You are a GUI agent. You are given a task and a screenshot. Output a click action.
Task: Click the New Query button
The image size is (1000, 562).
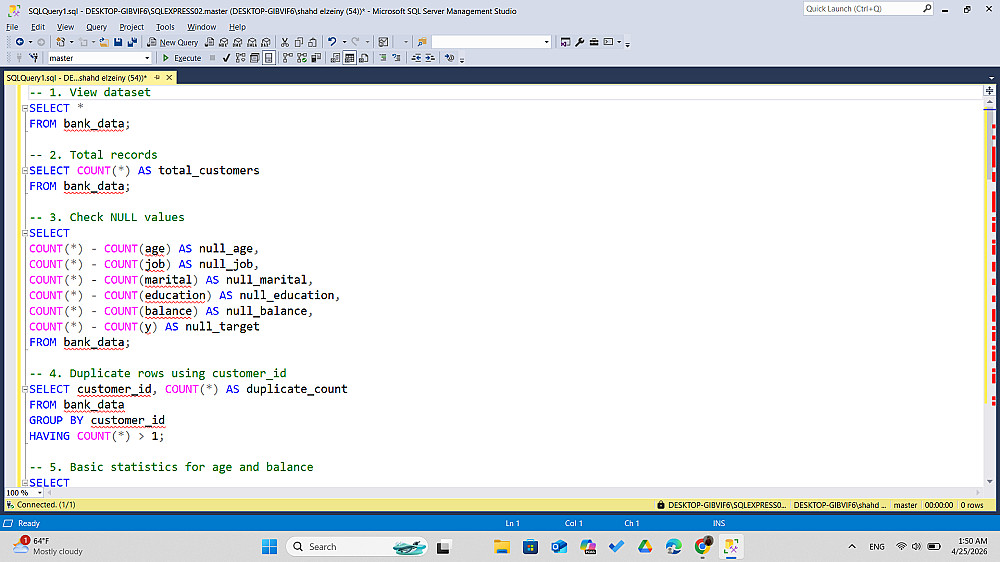point(172,42)
